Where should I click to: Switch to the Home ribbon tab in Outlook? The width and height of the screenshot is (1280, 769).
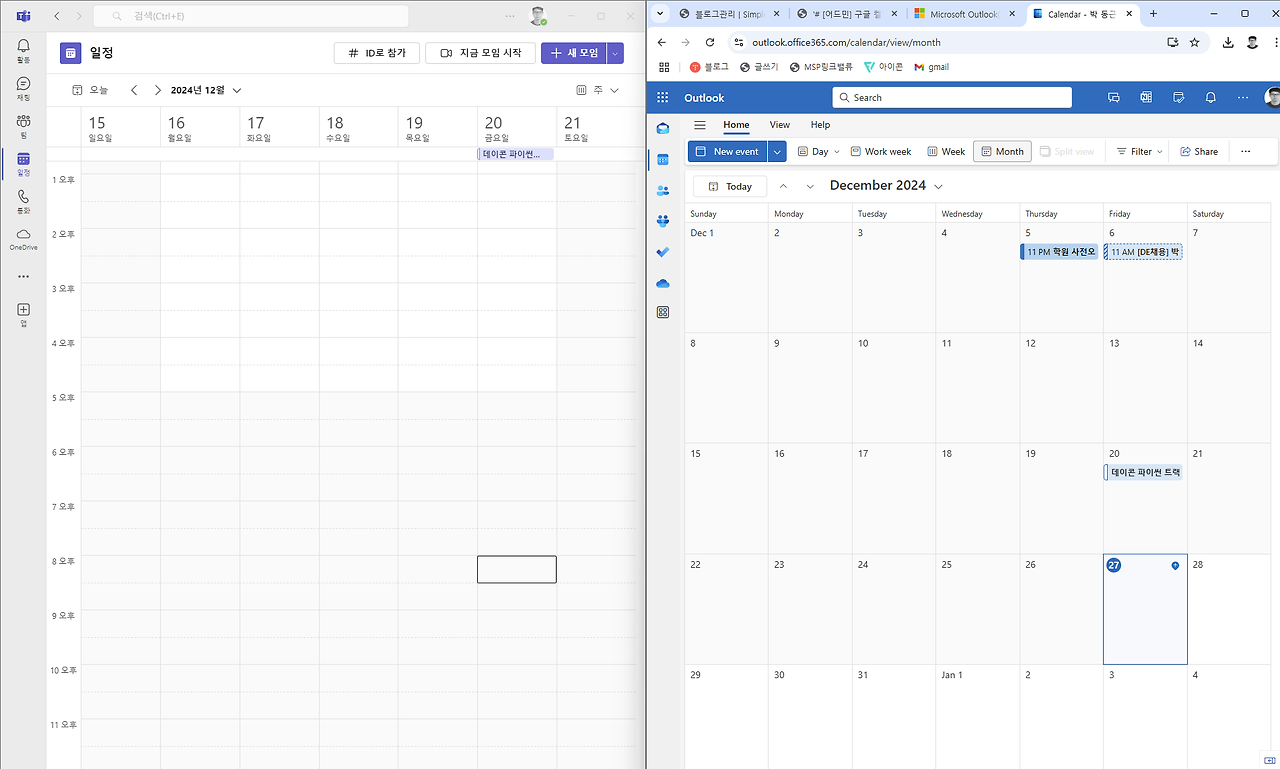pyautogui.click(x=736, y=125)
